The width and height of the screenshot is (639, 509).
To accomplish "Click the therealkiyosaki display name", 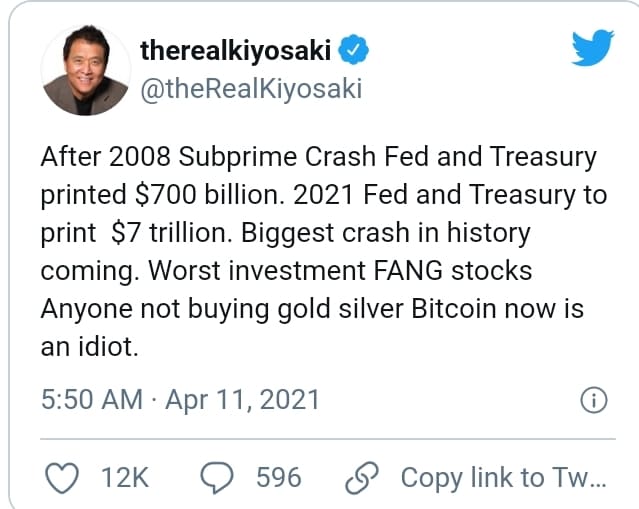I will pos(235,51).
